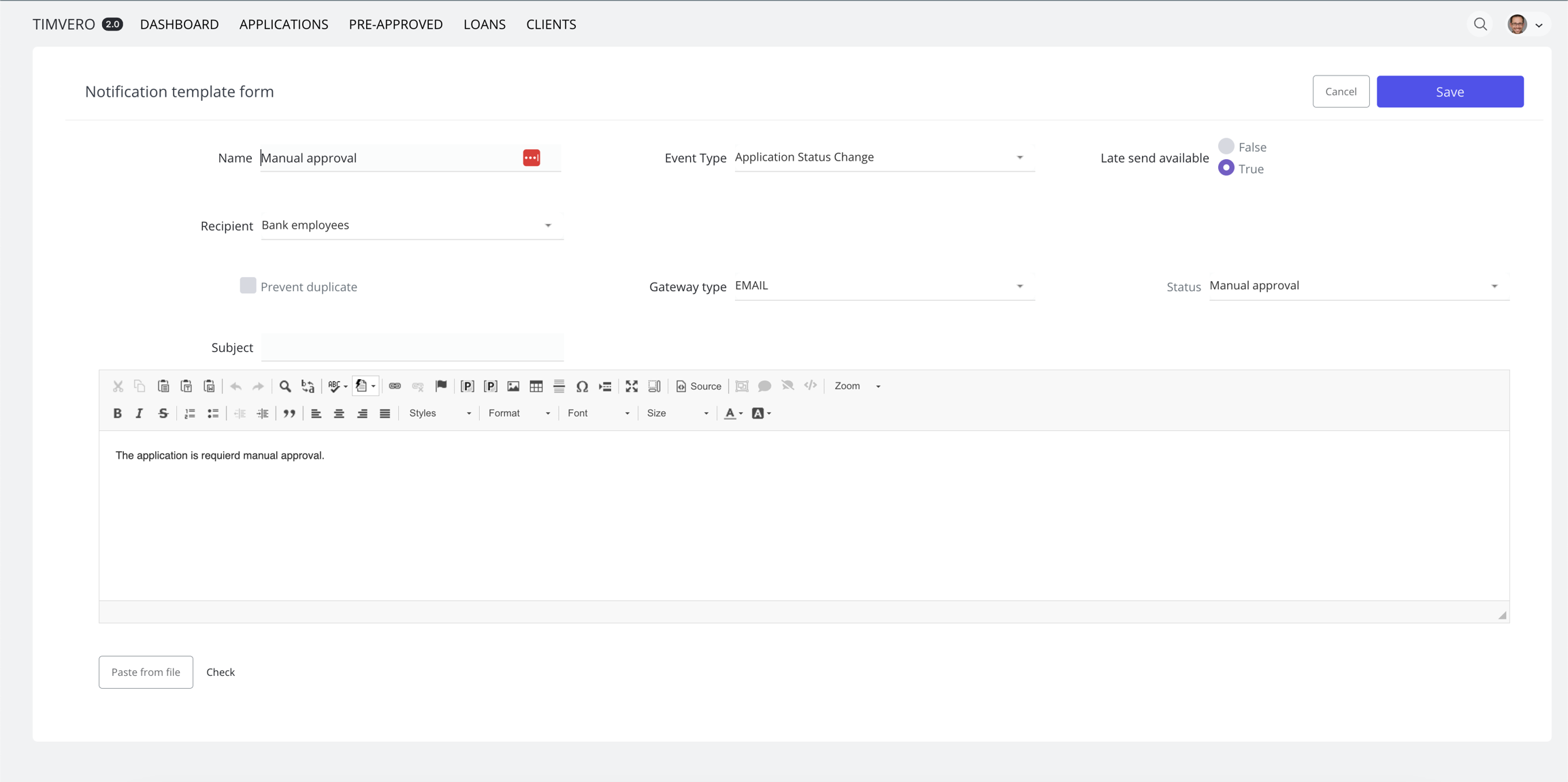Insert an image into the editor
This screenshot has height=782, width=1568.
click(513, 386)
